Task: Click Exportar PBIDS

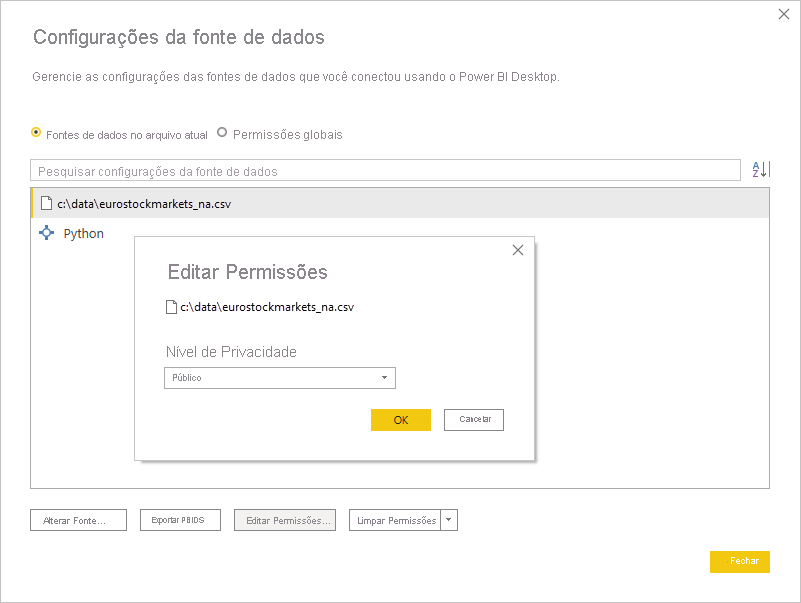Action: [180, 520]
